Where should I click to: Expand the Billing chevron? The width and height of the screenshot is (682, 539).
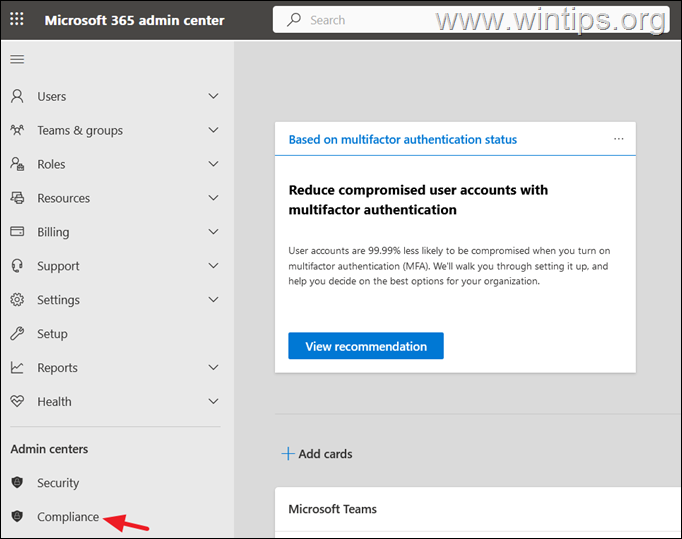[213, 232]
